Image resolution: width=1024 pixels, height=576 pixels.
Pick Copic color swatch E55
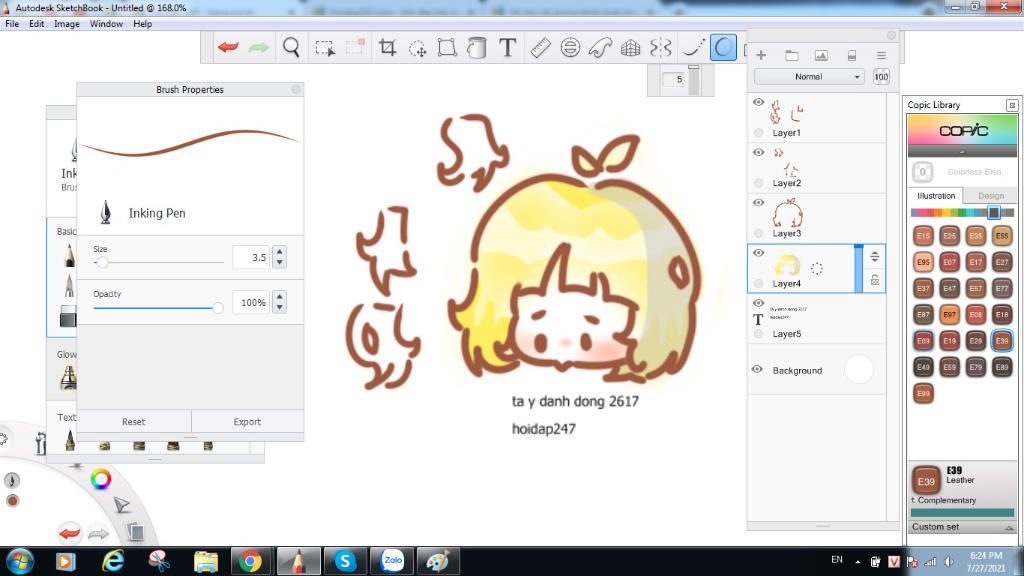1002,236
